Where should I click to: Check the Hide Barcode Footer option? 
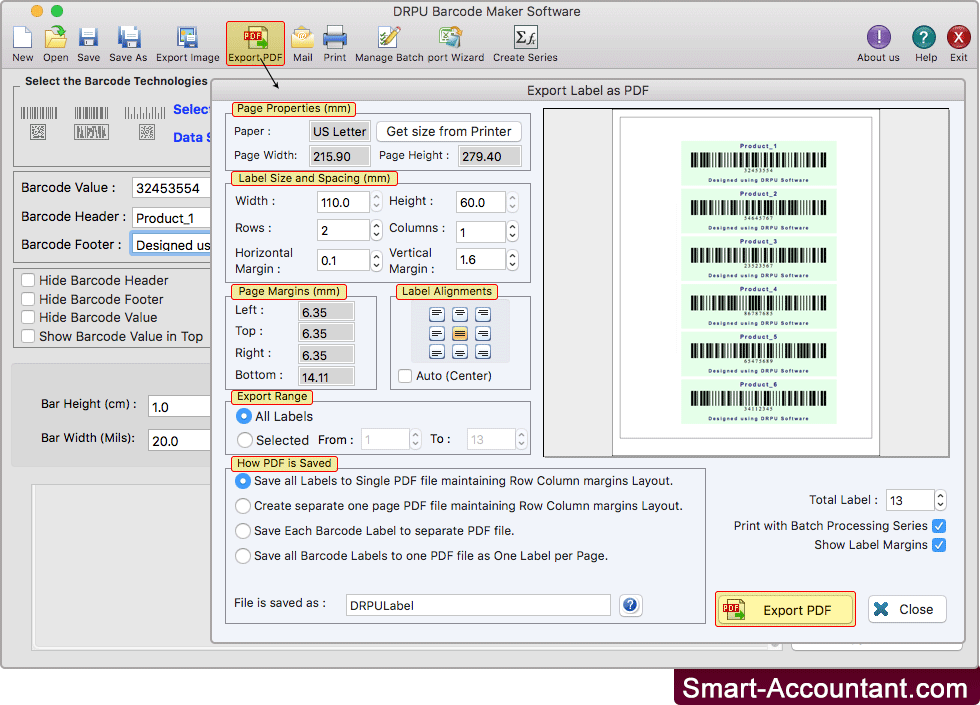(29, 299)
